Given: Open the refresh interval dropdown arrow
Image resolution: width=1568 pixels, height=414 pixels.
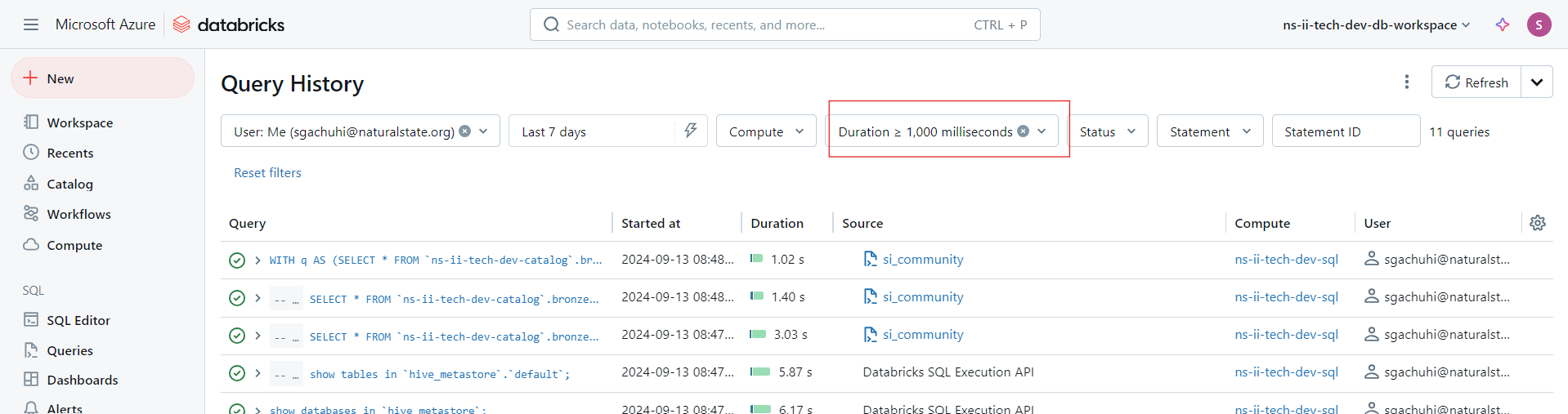Looking at the screenshot, I should 1537,82.
